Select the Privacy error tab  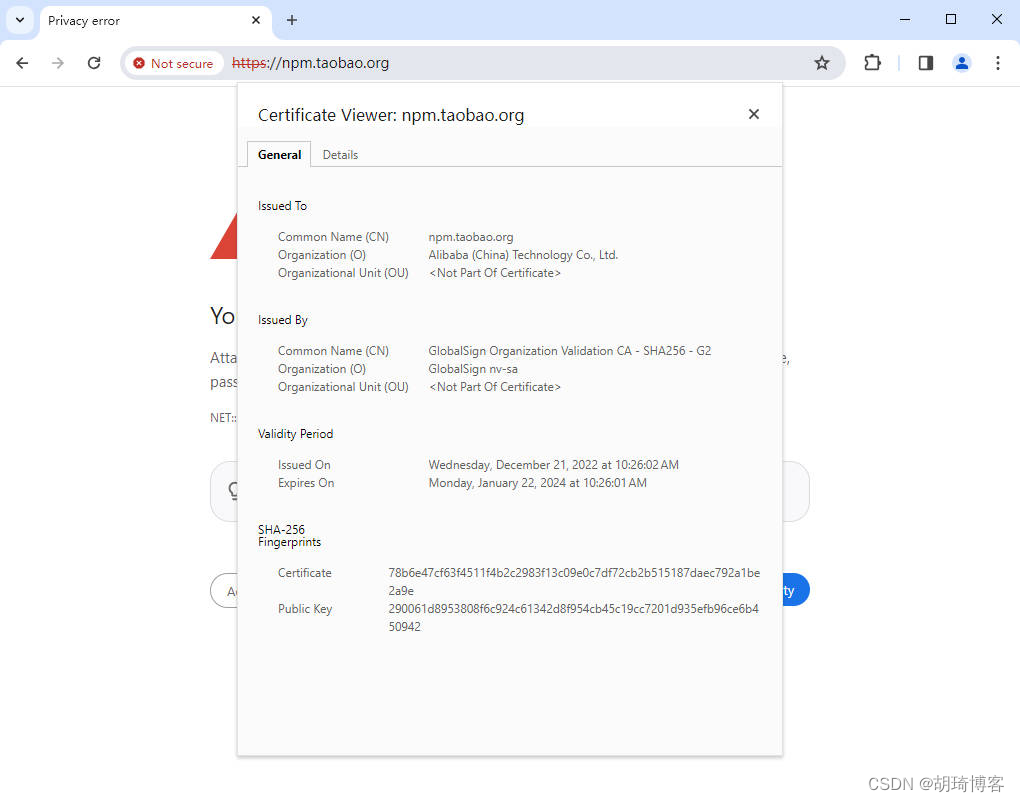pyautogui.click(x=155, y=21)
